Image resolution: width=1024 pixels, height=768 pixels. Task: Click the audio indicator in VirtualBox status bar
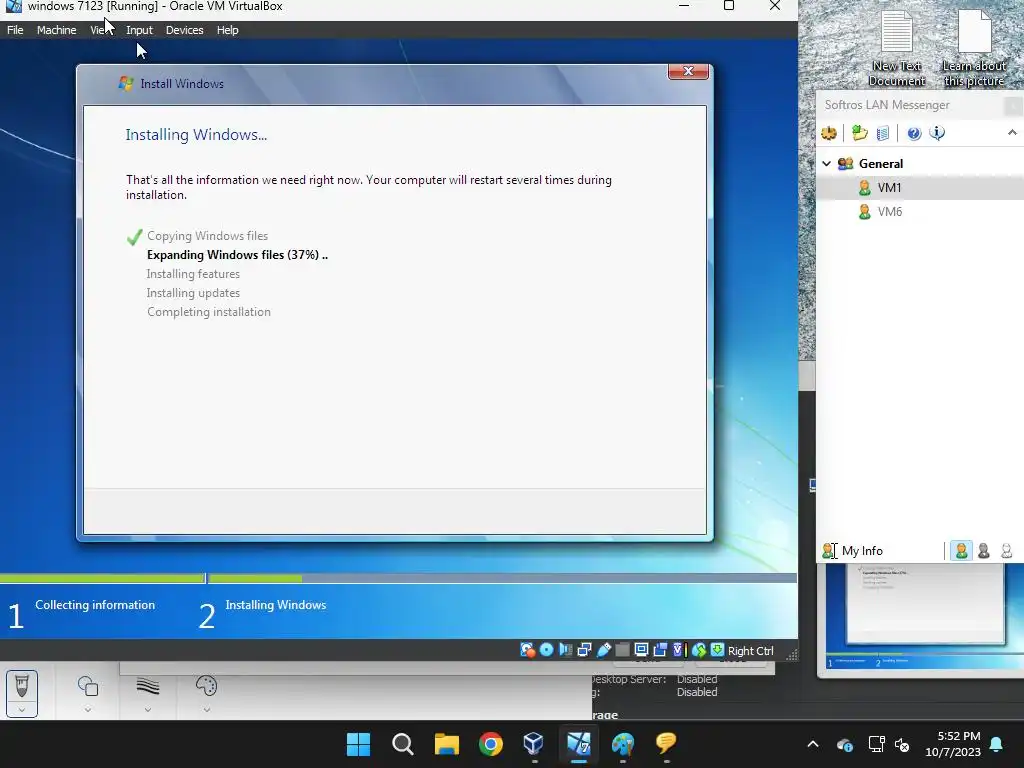click(x=566, y=650)
